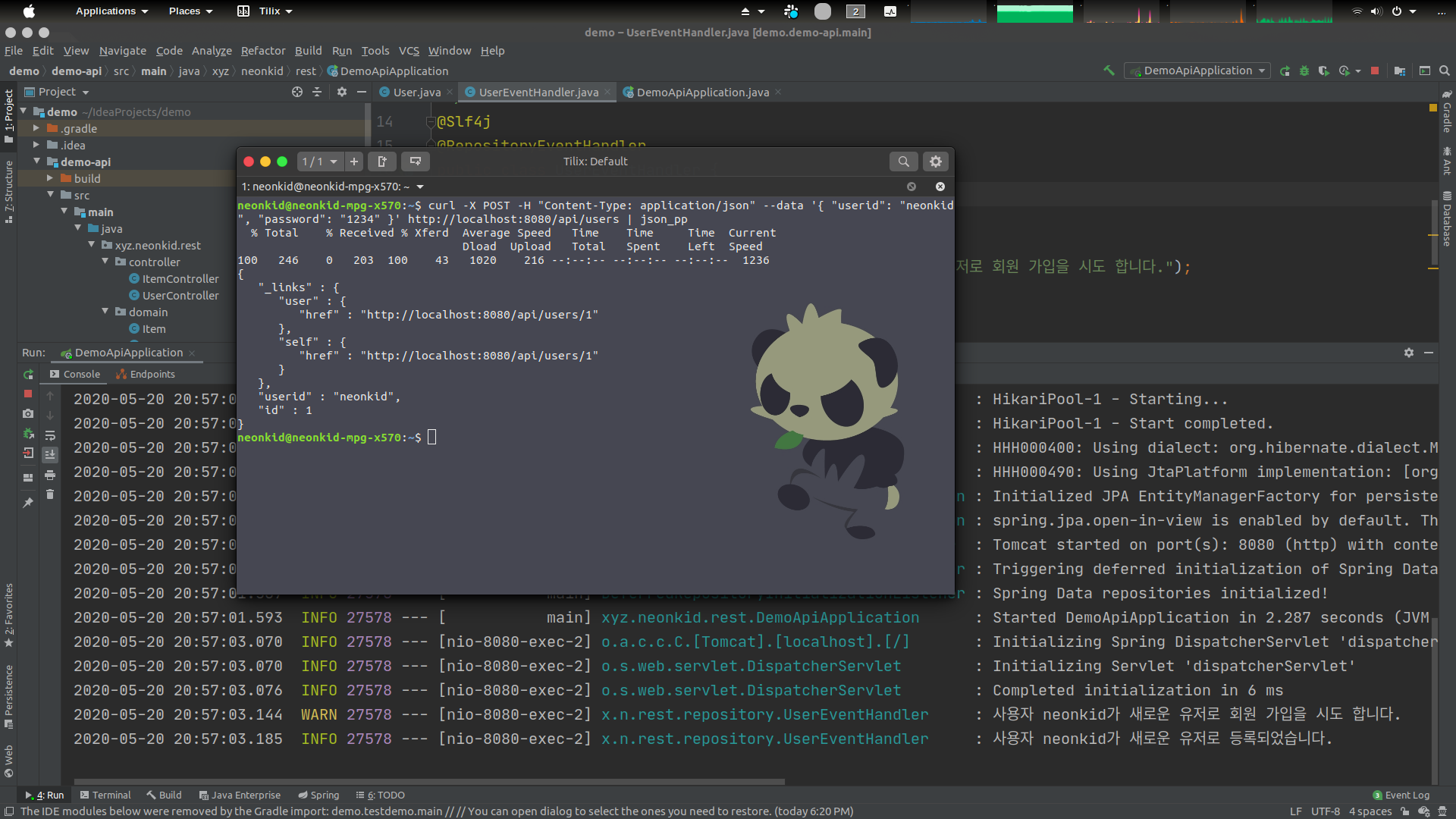Image resolution: width=1456 pixels, height=819 pixels.
Task: Switch to the User.java editor tab
Action: (416, 92)
